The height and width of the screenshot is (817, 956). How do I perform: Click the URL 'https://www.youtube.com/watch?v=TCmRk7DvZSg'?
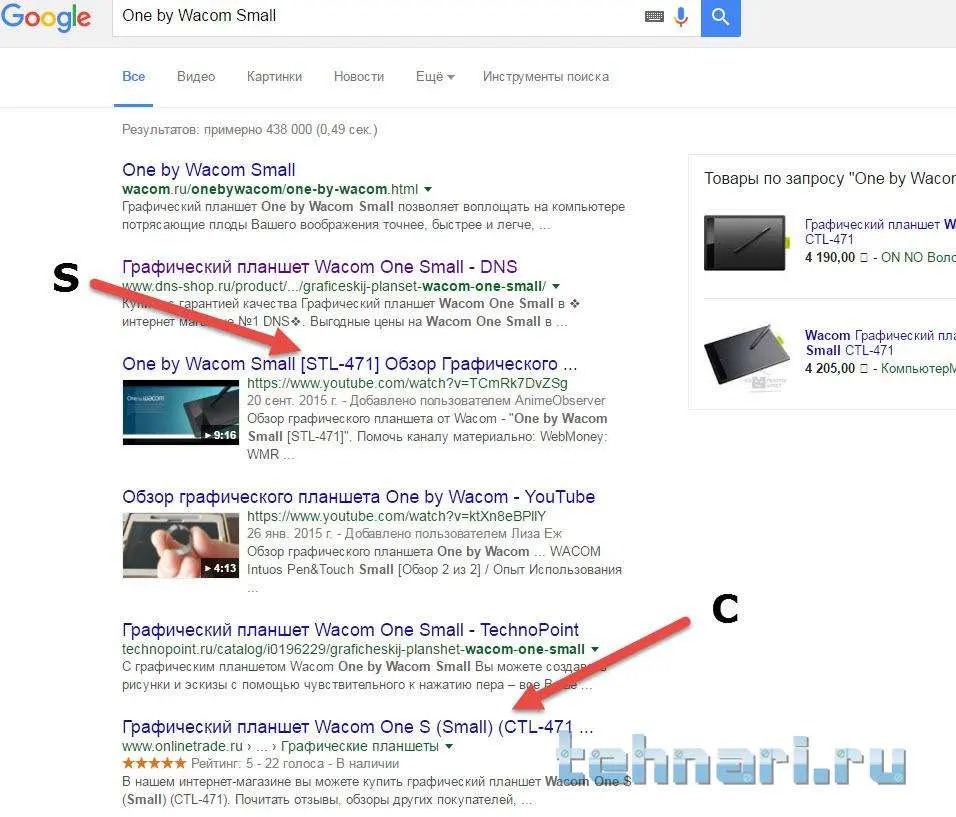tap(407, 383)
